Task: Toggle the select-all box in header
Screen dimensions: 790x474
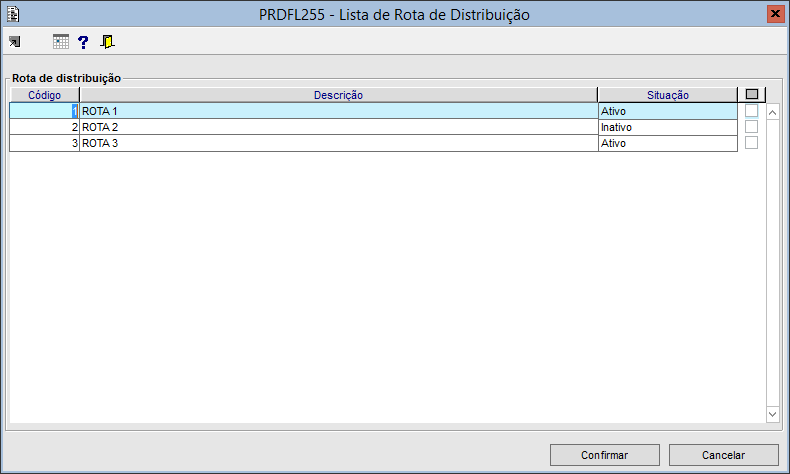Action: point(752,94)
